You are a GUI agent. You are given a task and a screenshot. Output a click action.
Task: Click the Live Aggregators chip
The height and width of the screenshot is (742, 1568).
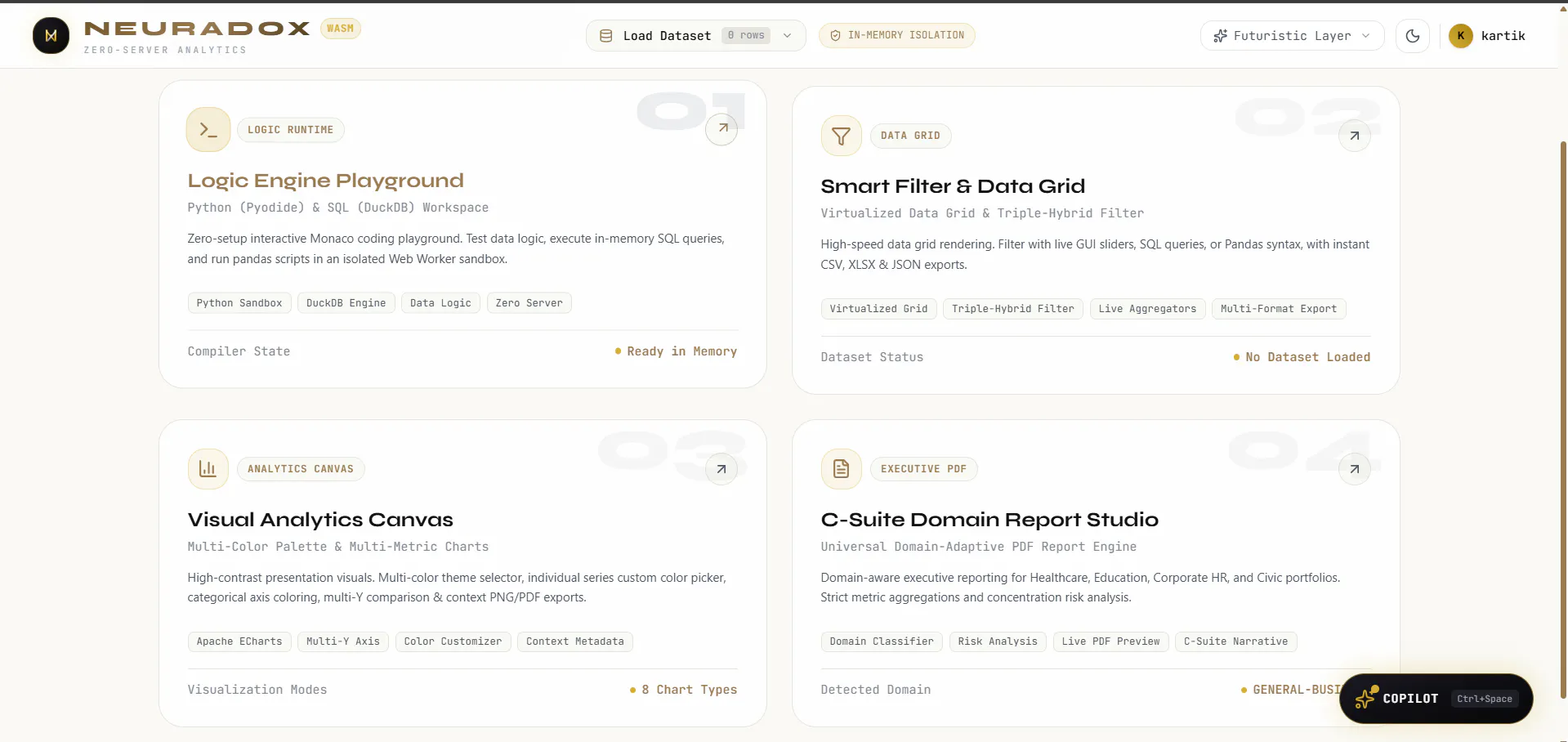1147,309
